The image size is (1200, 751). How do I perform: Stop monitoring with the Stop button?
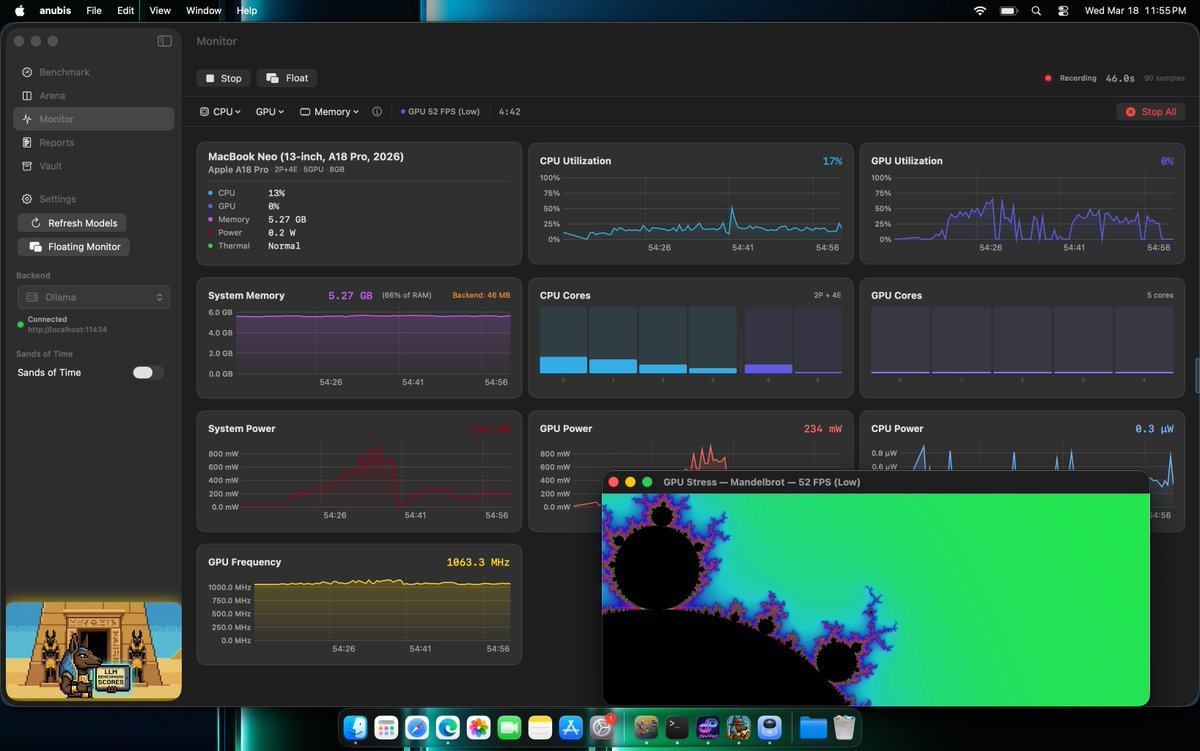point(223,78)
